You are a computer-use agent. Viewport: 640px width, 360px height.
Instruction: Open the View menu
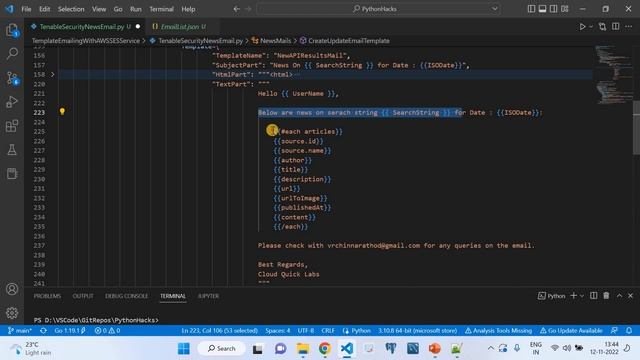(99, 9)
